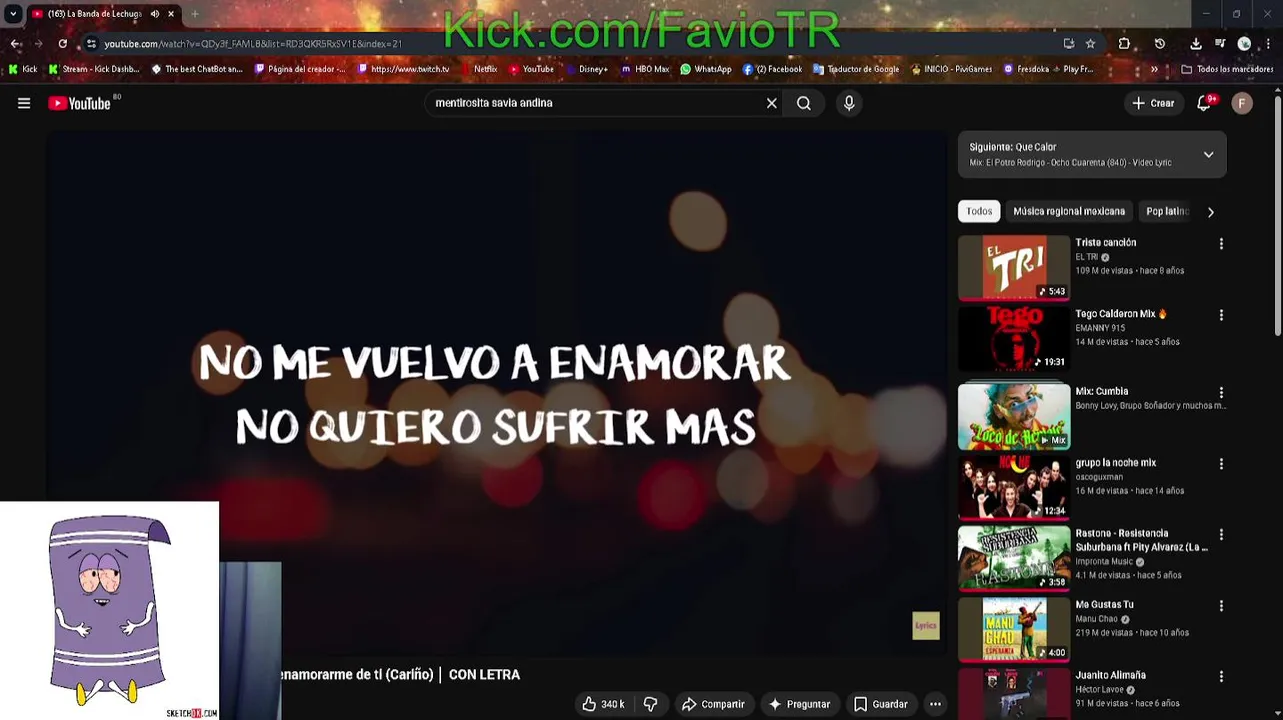This screenshot has width=1283, height=720.
Task: Open the YouTube notifications bell
Action: tap(1204, 103)
